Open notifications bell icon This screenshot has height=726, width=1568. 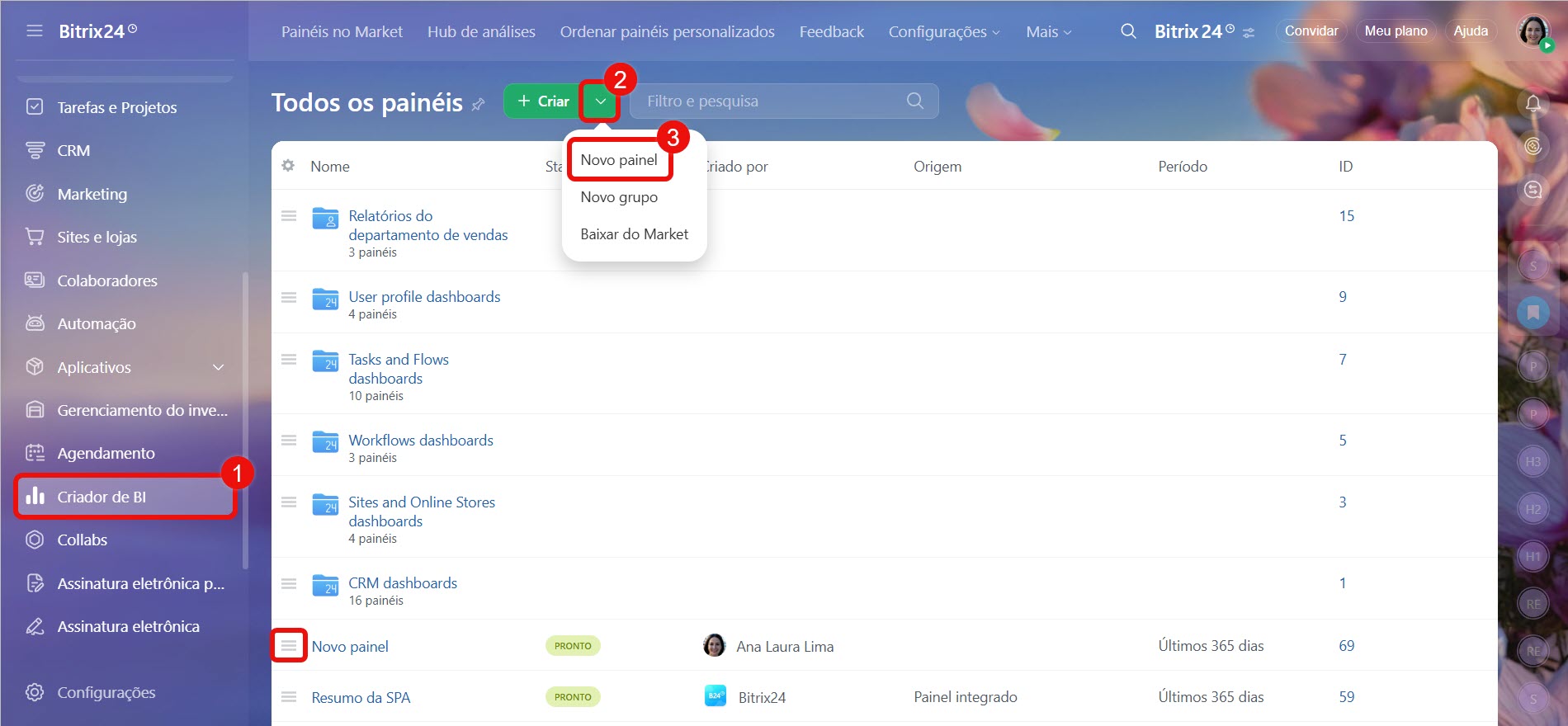tap(1533, 103)
